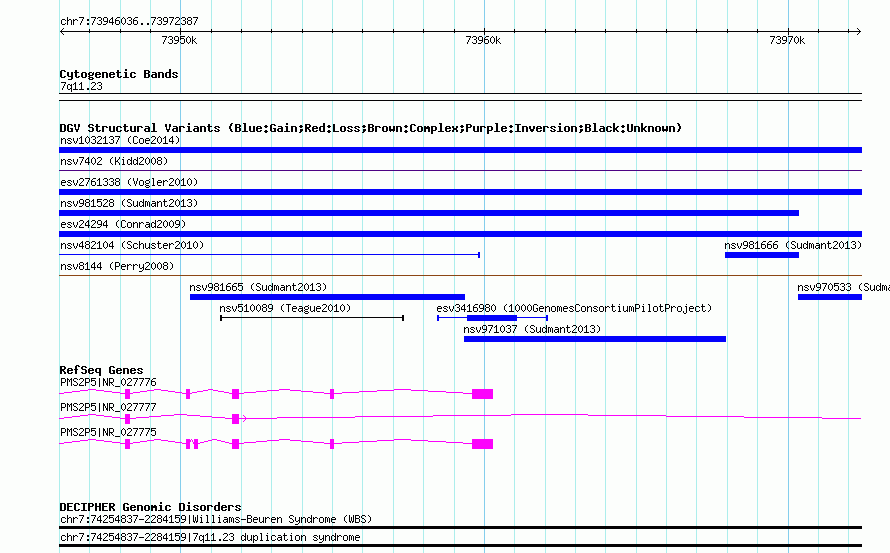Open the nsv8144 (Perry2008) complex variant line
Screen dimensions: 890x553
coord(460,275)
